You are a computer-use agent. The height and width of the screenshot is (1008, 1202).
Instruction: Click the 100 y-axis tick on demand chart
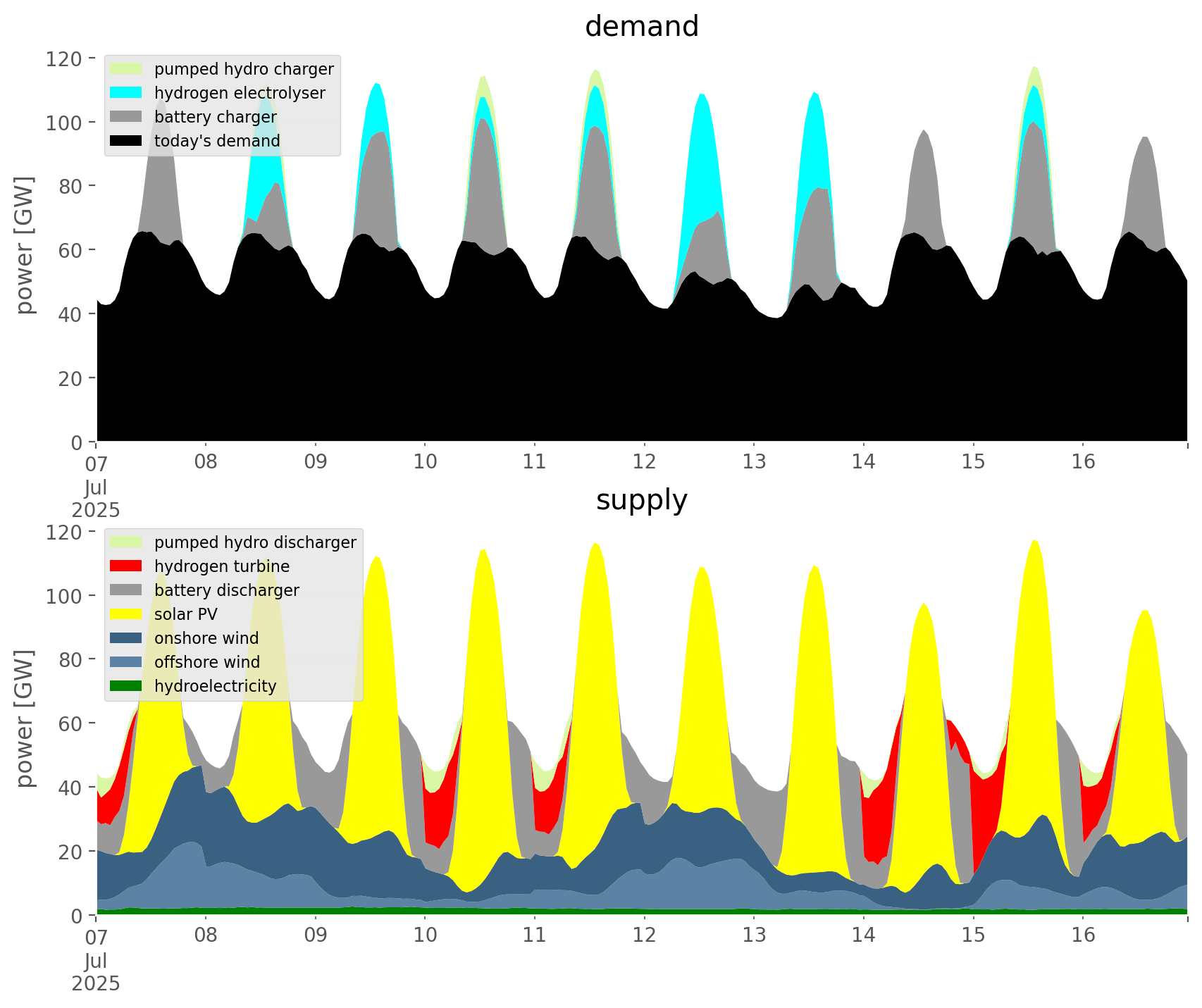pyautogui.click(x=64, y=123)
